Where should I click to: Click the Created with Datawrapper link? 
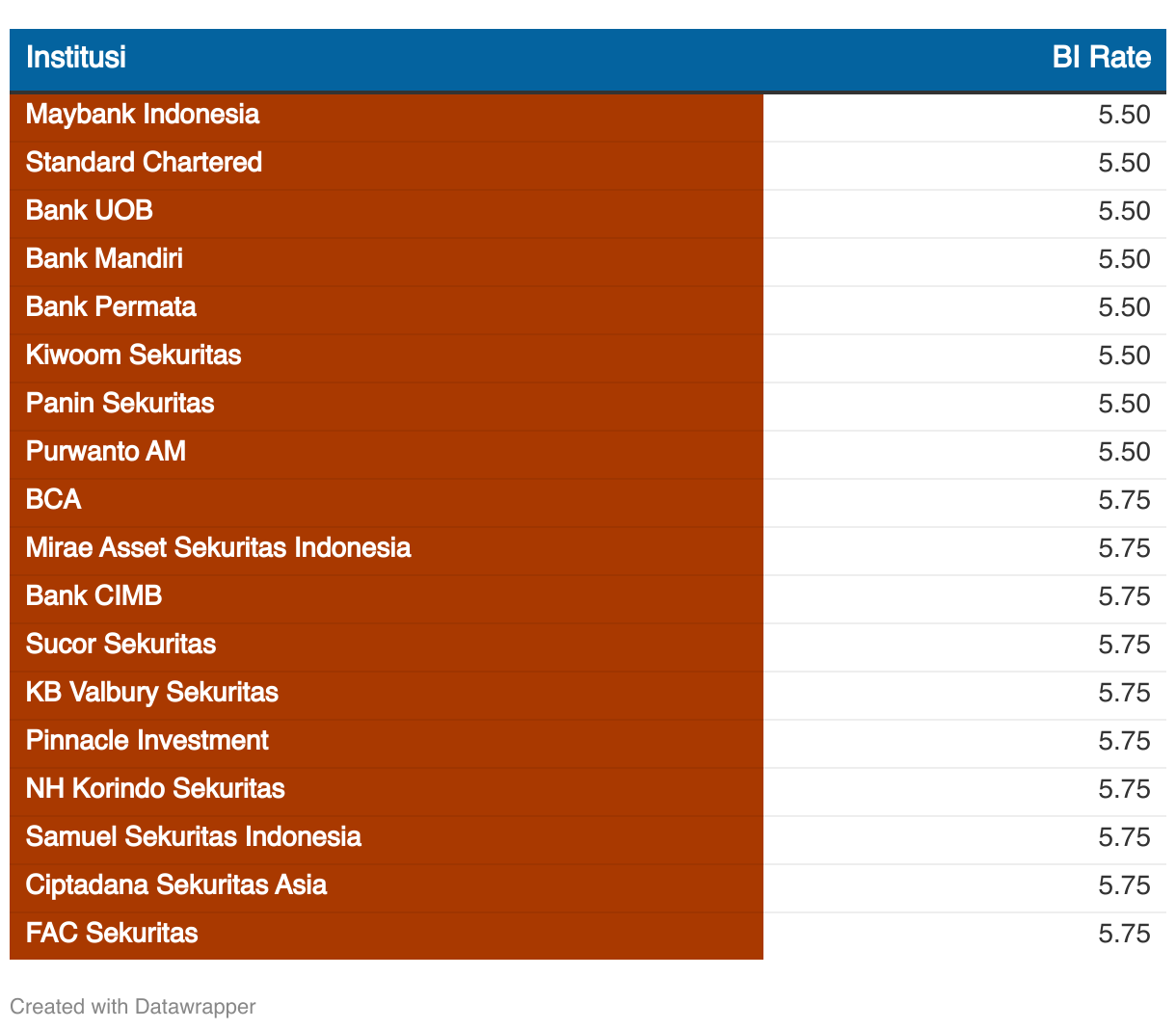coord(133,1006)
